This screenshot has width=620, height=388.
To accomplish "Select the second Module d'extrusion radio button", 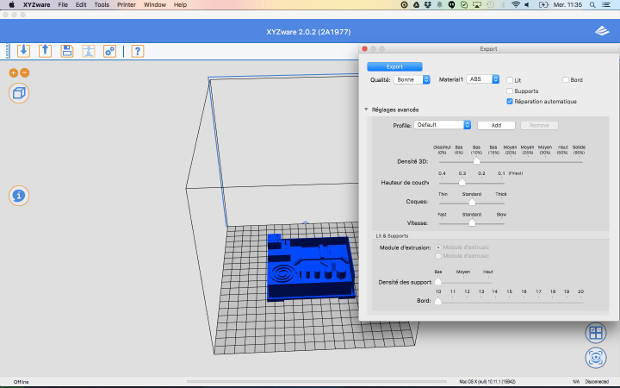I will coord(438,256).
